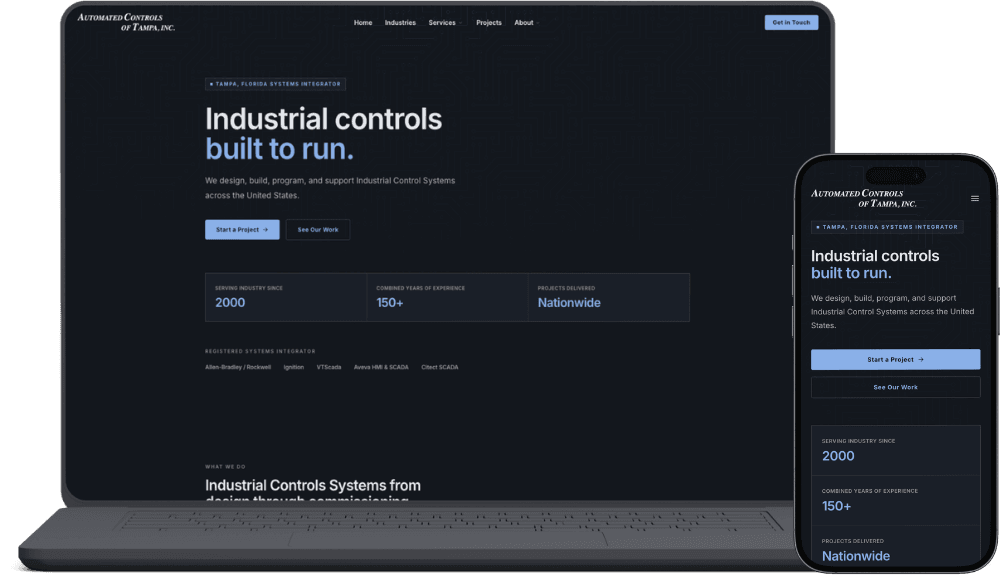Open the Industries nav item on laptop
The width and height of the screenshot is (1000, 575).
(400, 22)
